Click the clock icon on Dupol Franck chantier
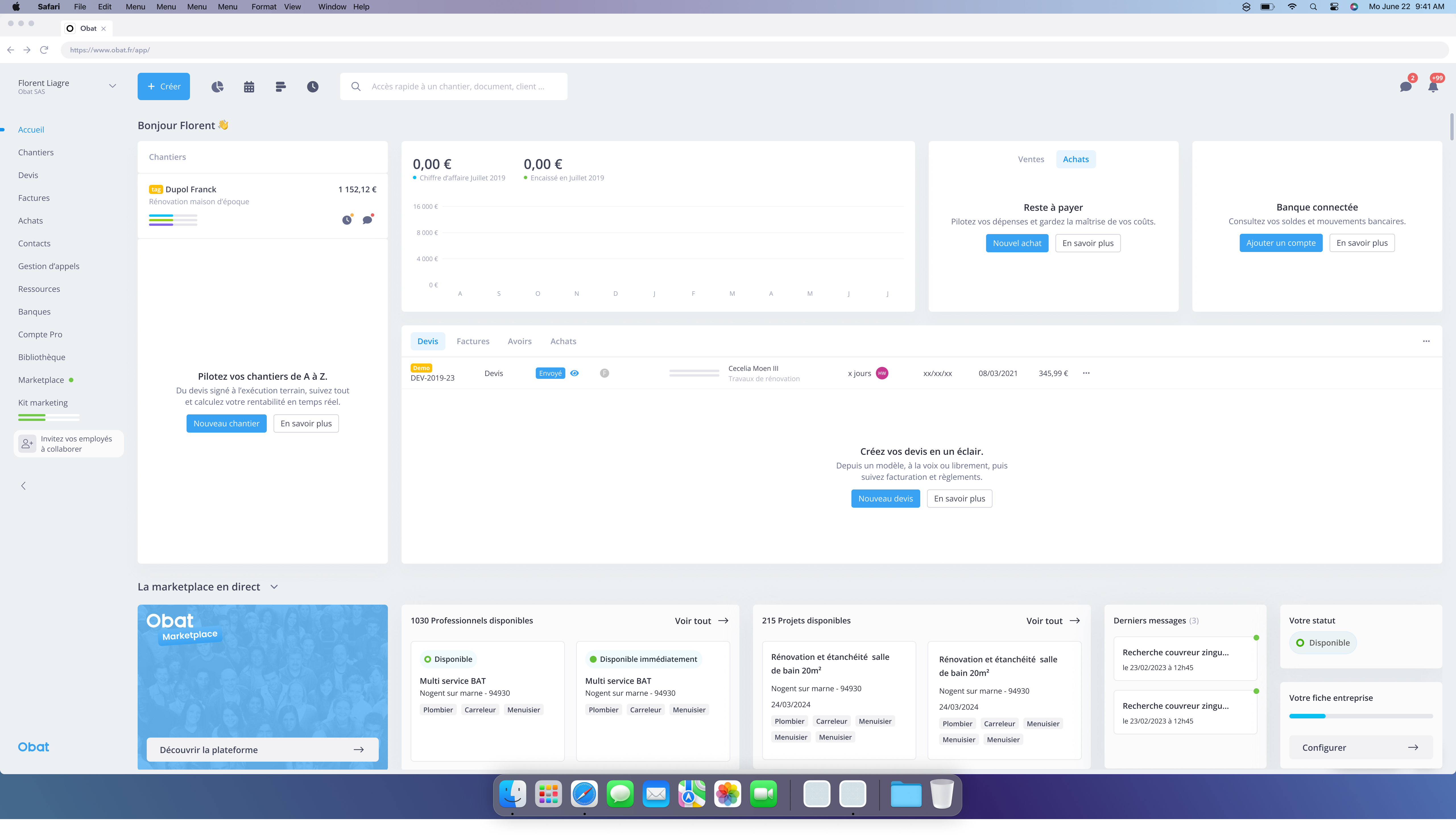Viewport: 1456px width, 839px height. point(347,220)
